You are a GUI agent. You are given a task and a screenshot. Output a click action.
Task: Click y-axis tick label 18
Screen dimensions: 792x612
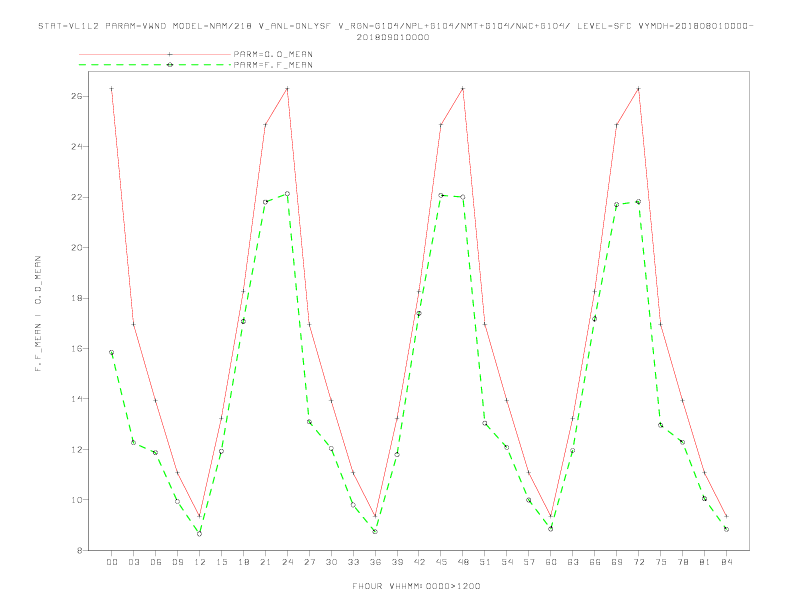(77, 298)
